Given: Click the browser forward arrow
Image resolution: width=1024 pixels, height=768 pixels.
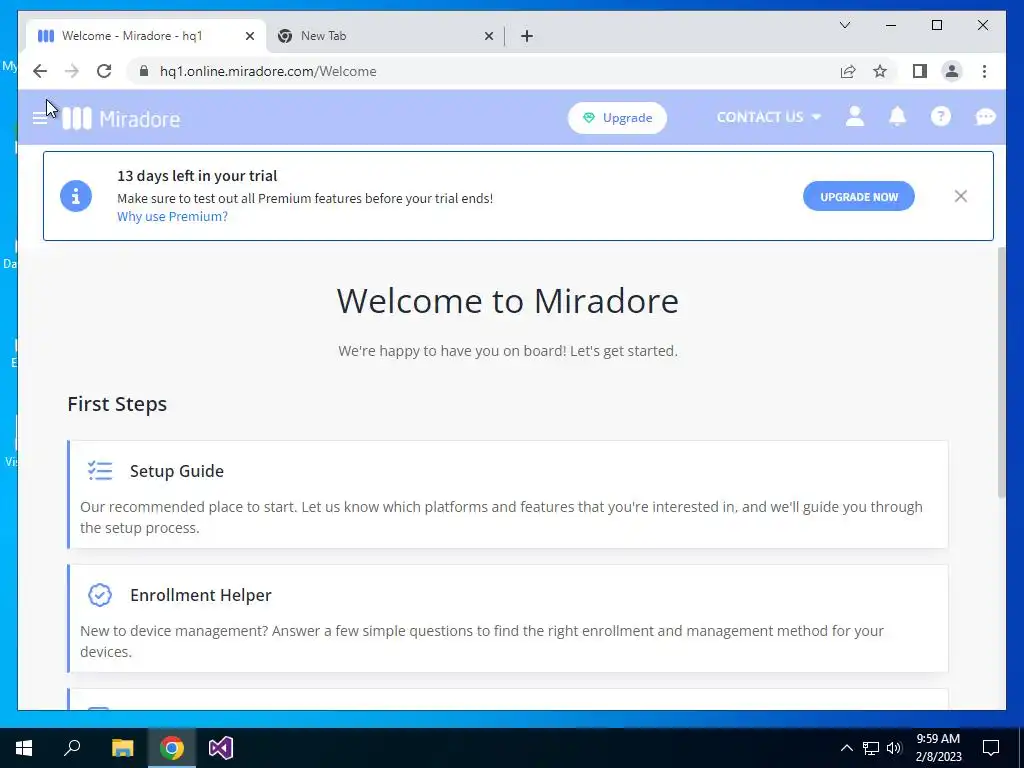Looking at the screenshot, I should point(72,71).
